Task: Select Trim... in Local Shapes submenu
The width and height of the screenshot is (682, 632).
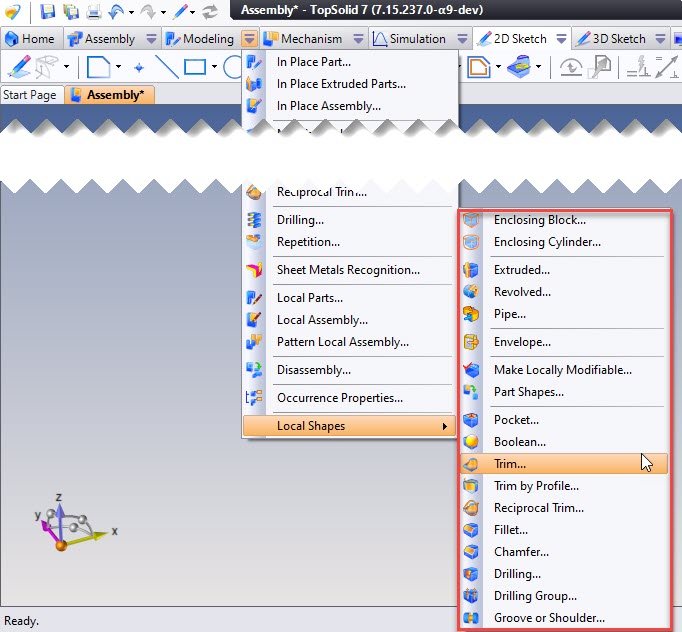Action: [564, 464]
